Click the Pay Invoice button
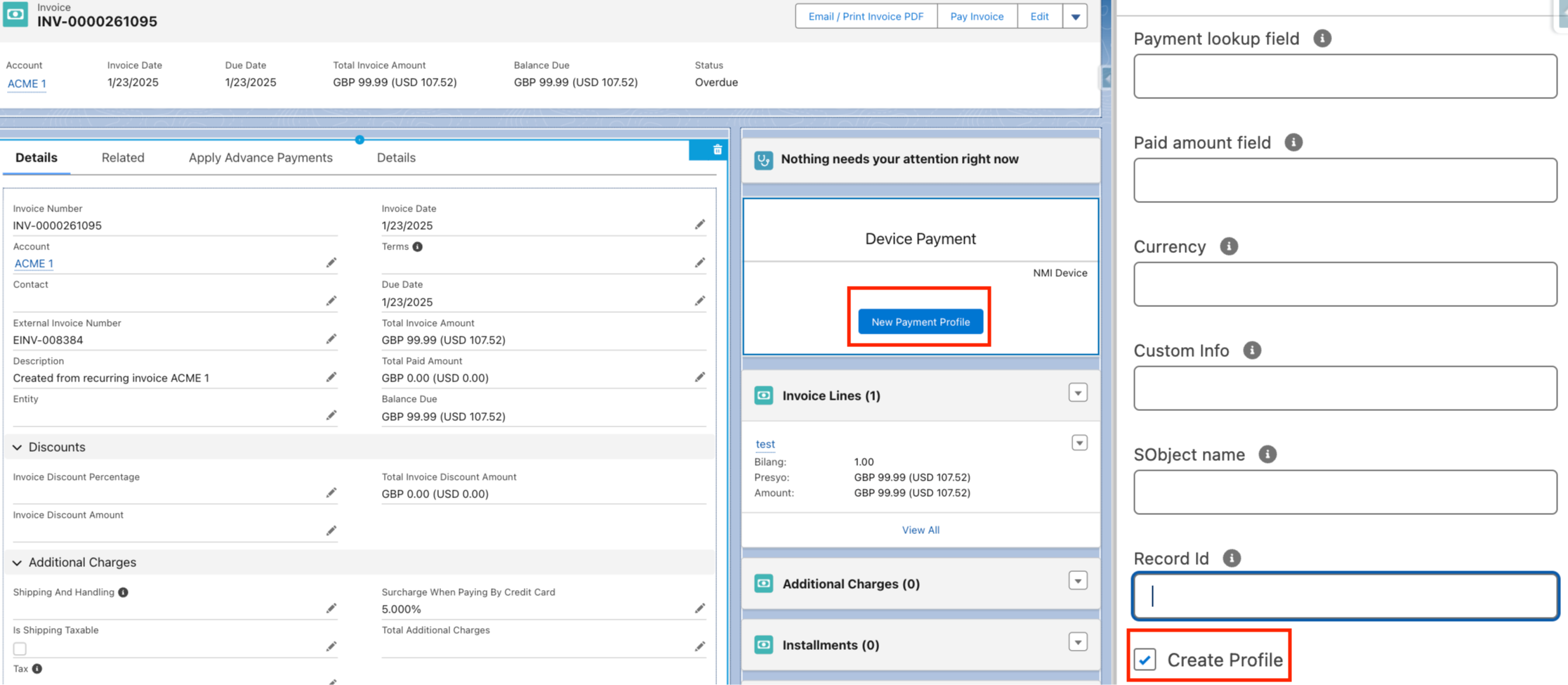 tap(976, 17)
